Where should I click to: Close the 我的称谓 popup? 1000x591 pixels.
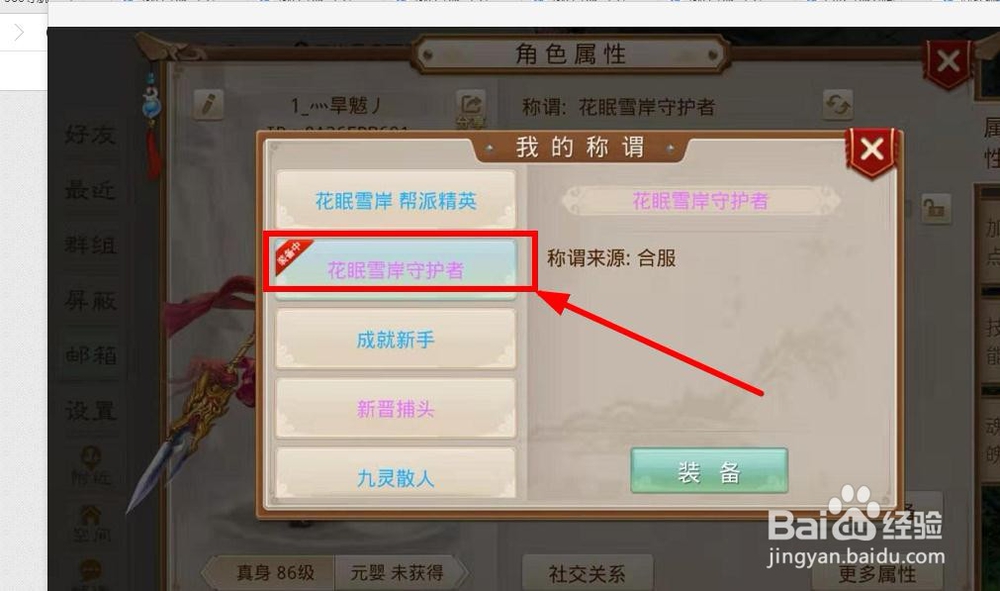(x=871, y=150)
